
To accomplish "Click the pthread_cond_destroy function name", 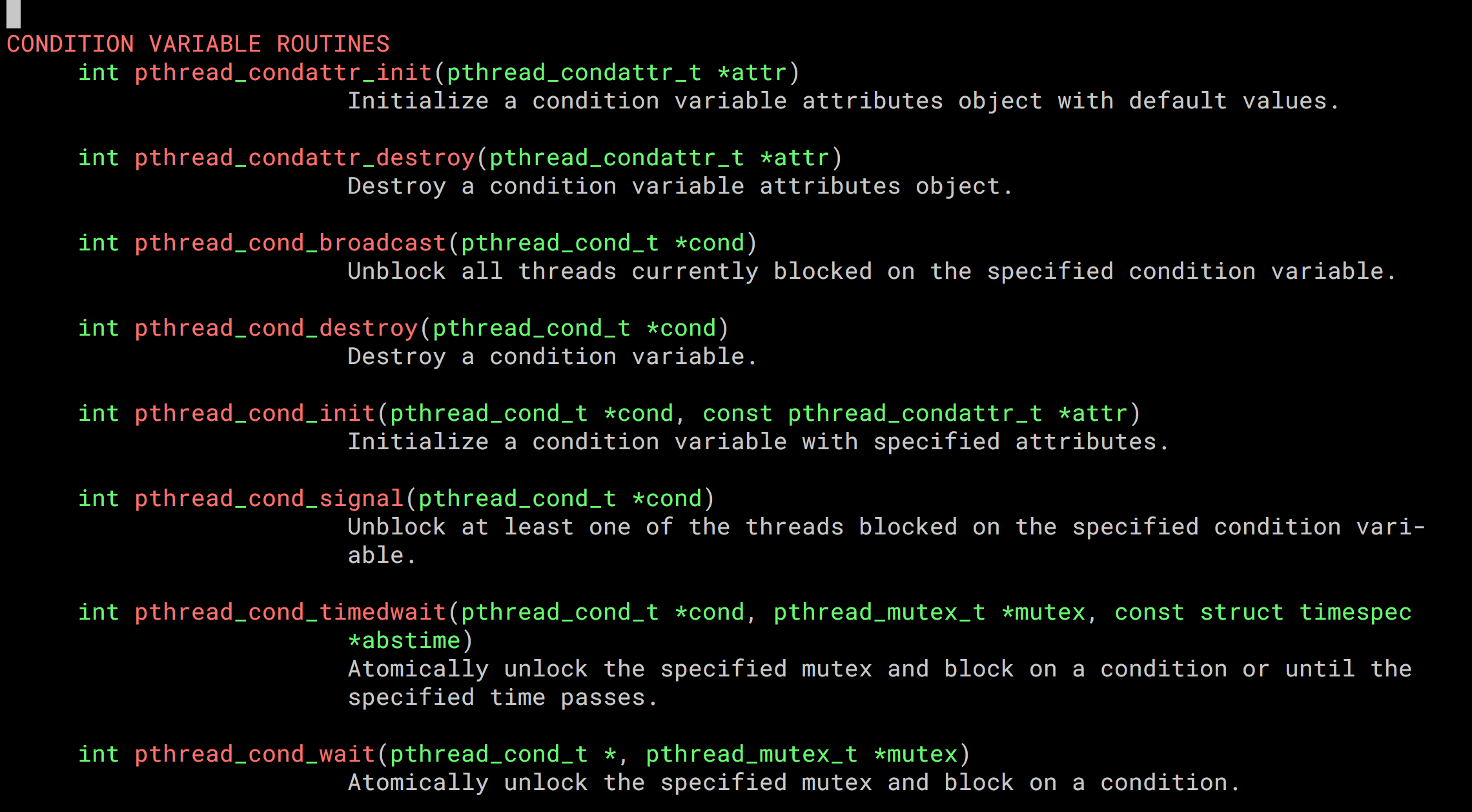I will coord(276,328).
